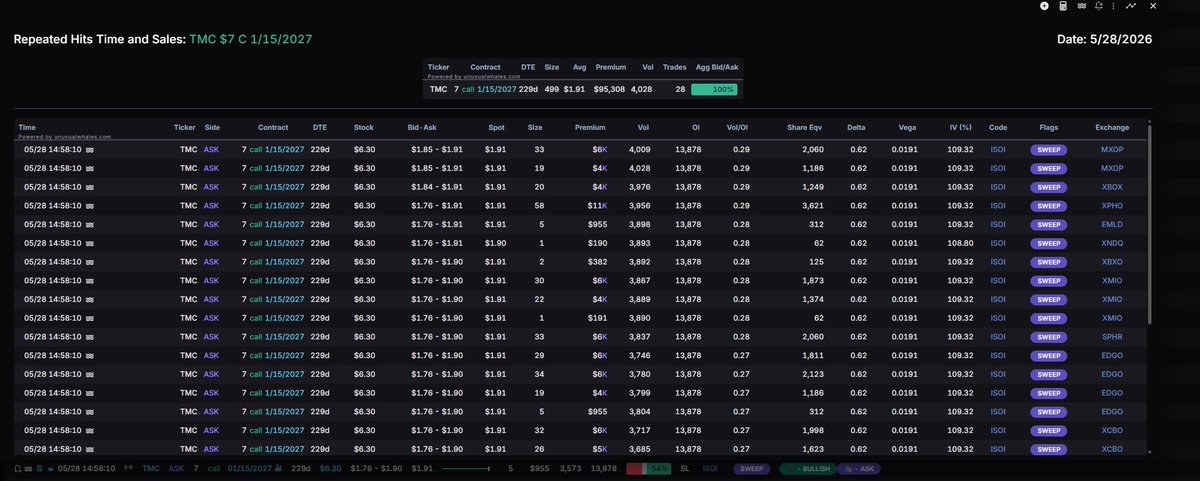Click flow icon beside time in 3,746 volume row
This screenshot has height=481, width=1200.
(x=90, y=354)
